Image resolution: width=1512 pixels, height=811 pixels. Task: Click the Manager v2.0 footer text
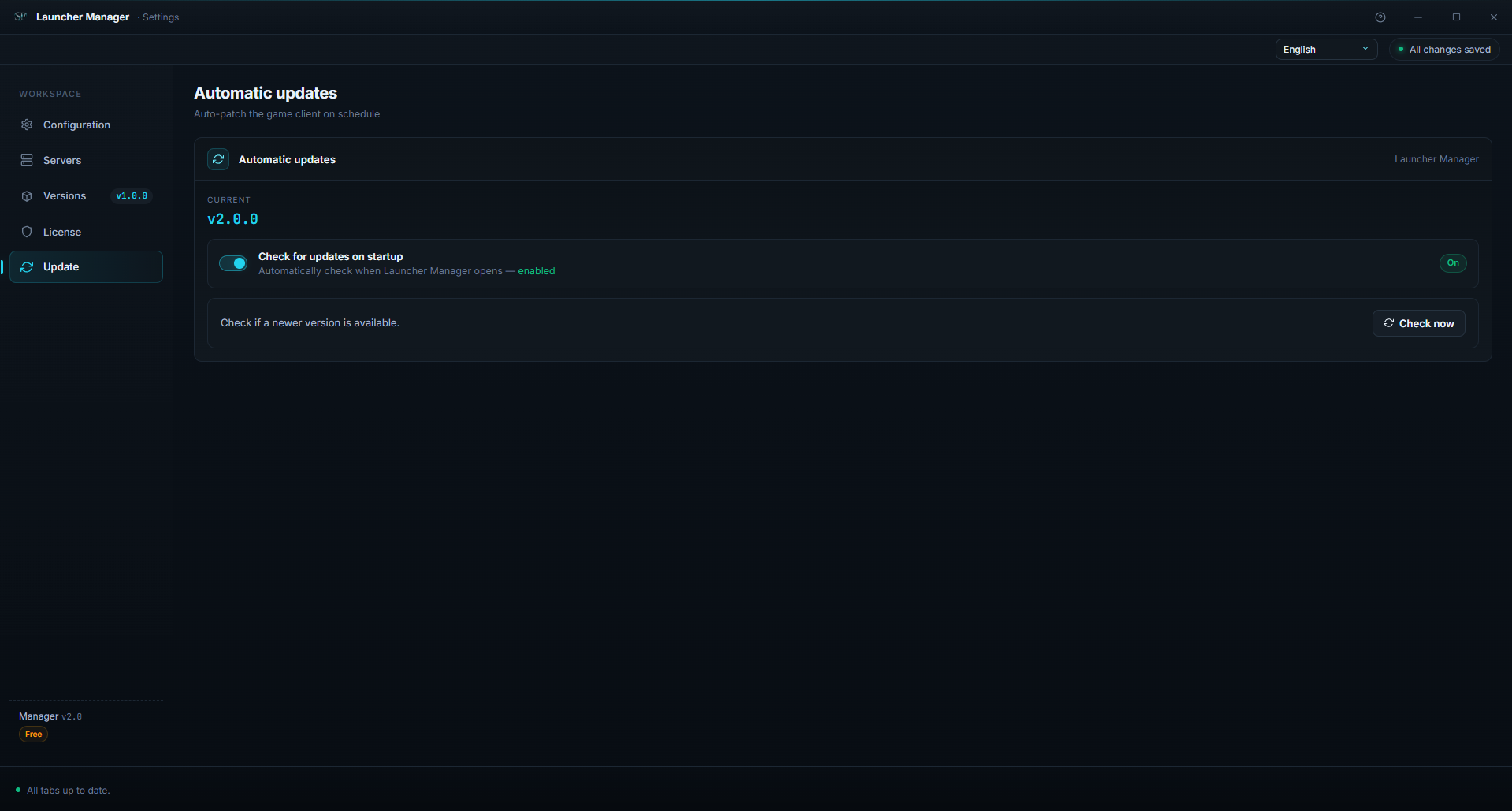50,716
